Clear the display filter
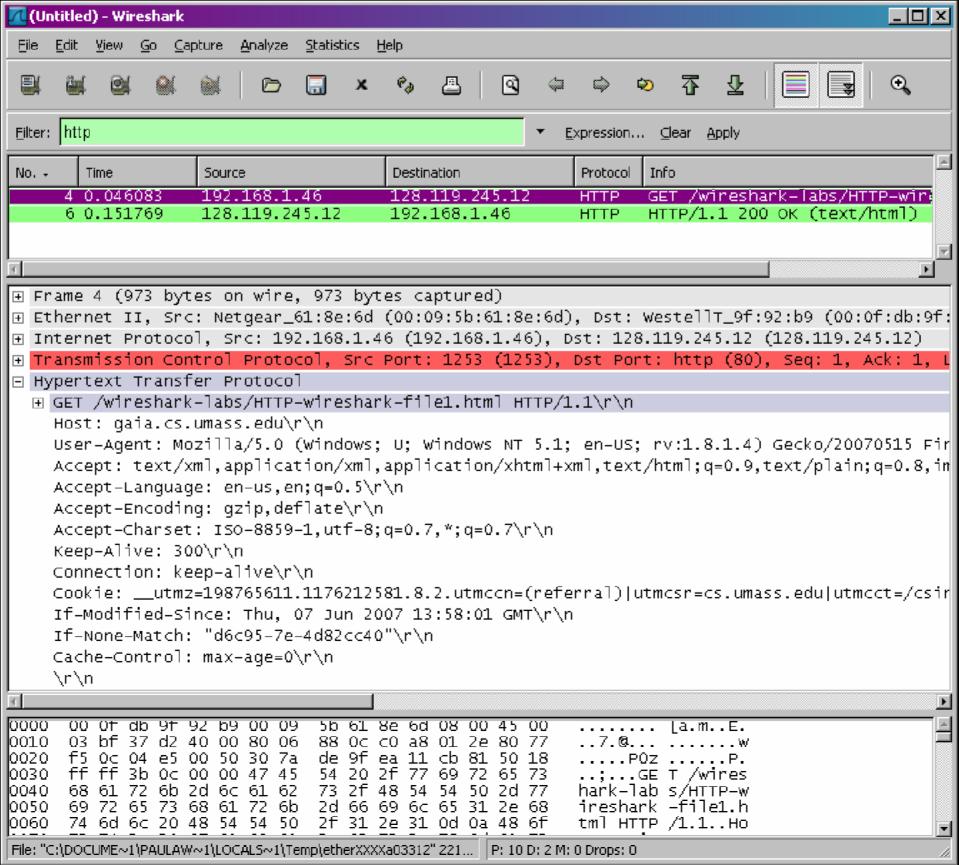This screenshot has height=865, width=959. pos(675,133)
